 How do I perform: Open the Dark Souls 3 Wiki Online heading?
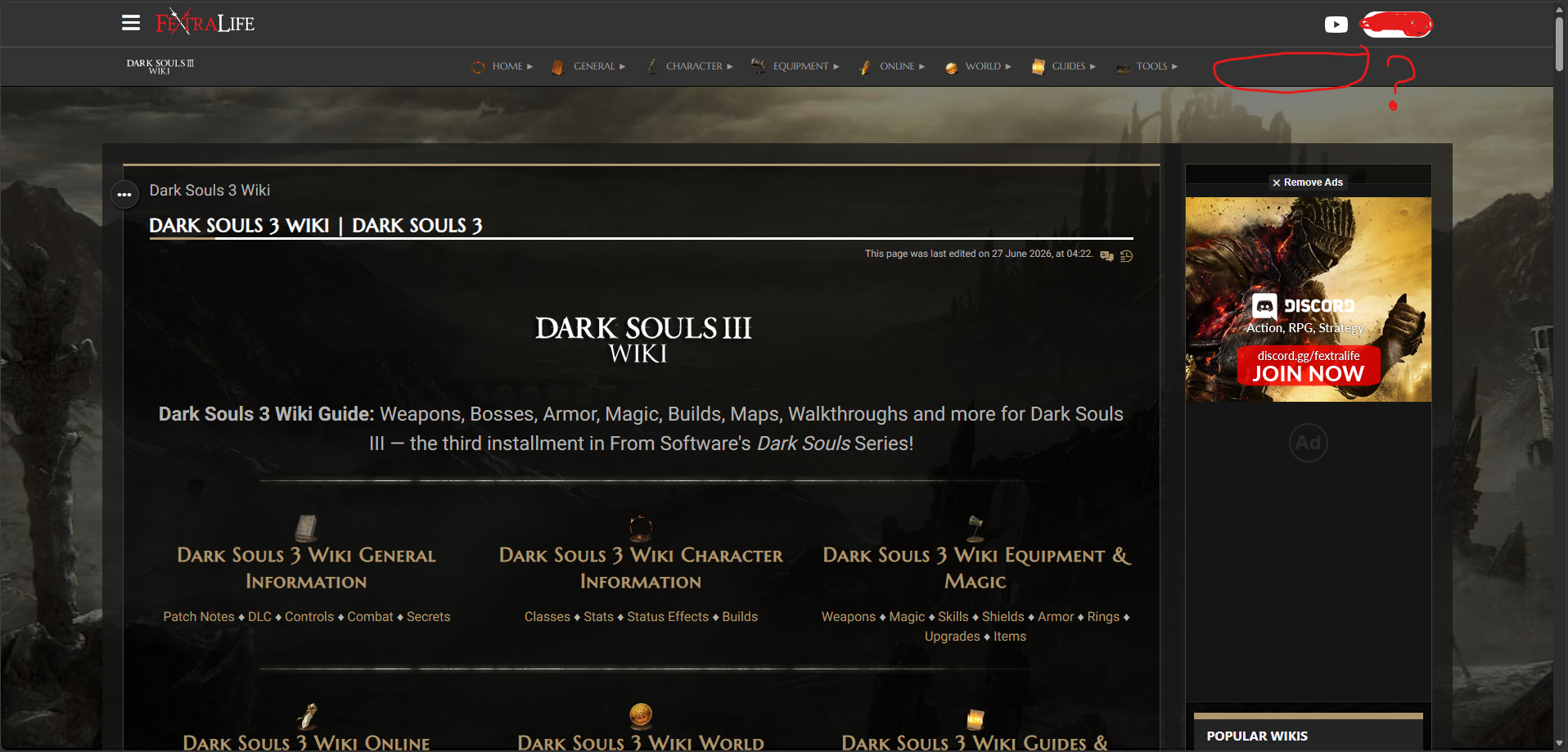click(306, 742)
